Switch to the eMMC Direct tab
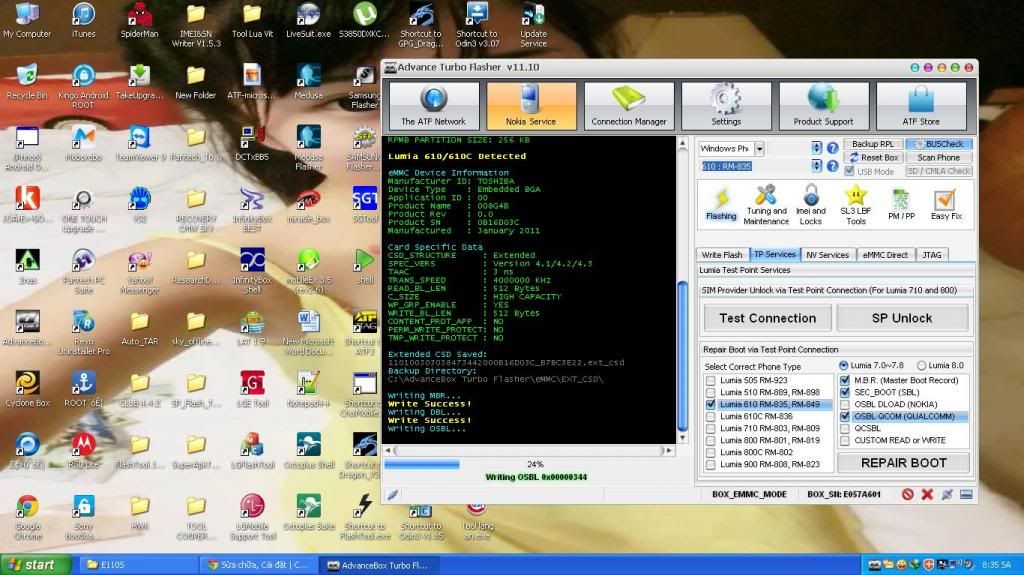1024x575 pixels. tap(885, 255)
